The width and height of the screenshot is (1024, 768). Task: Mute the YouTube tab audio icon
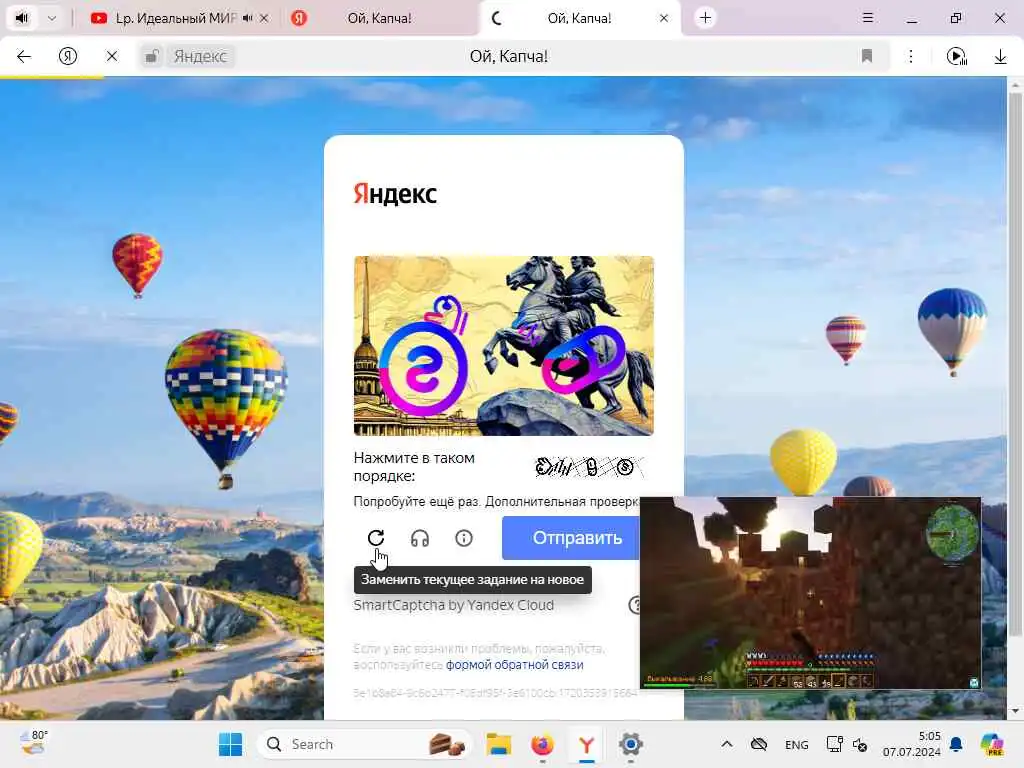coord(248,18)
